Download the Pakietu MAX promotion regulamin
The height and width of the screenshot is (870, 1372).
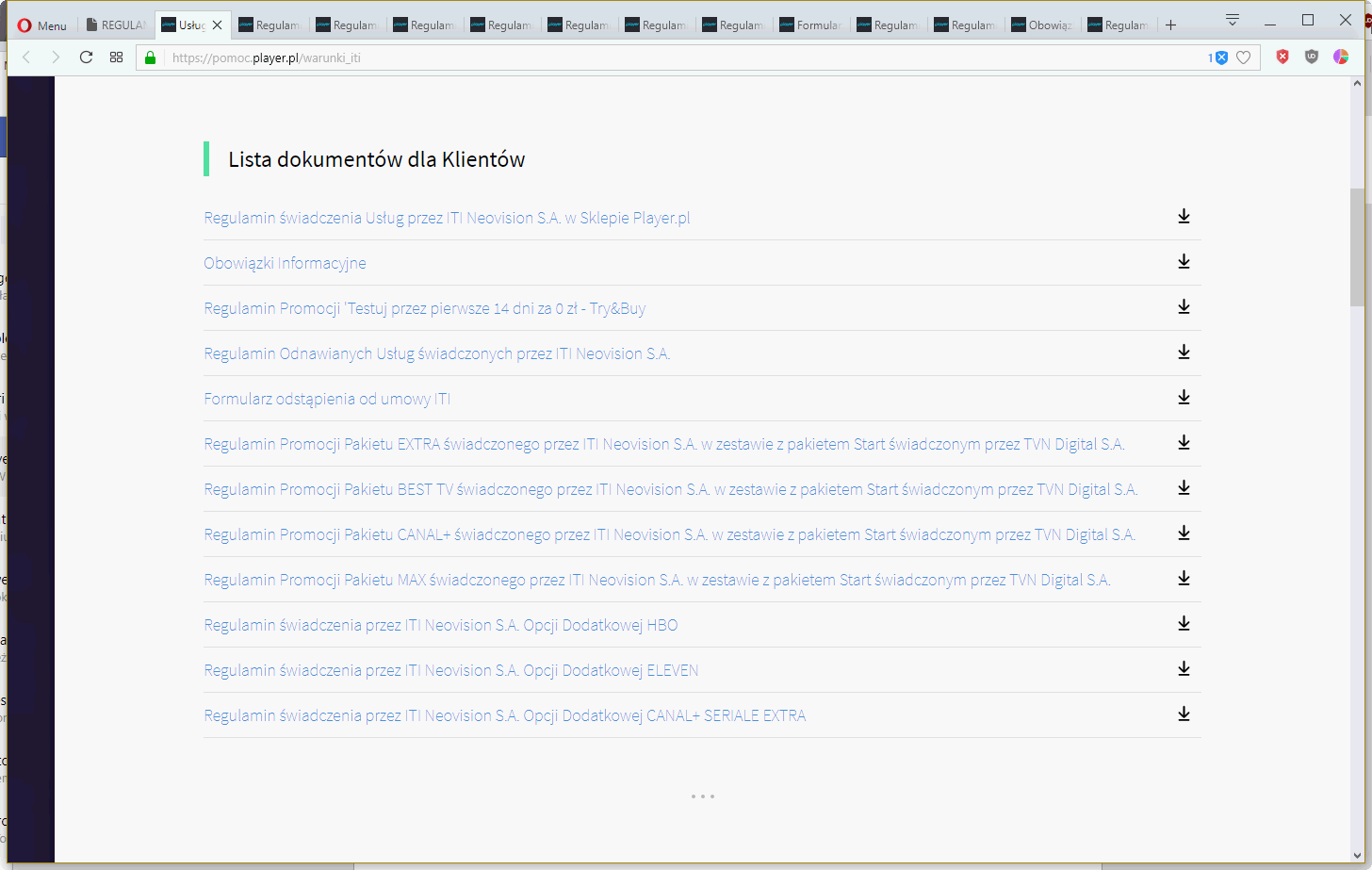coord(1184,579)
